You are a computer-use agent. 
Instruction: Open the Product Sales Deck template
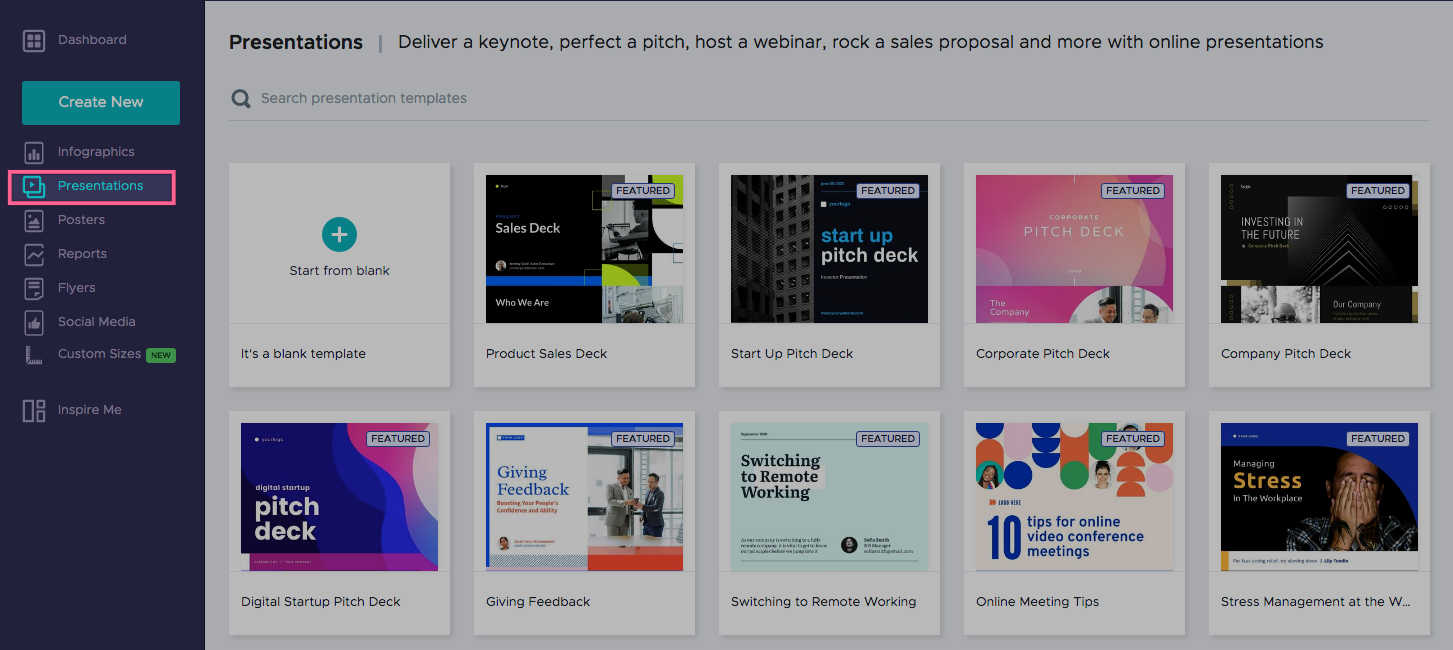tap(584, 248)
